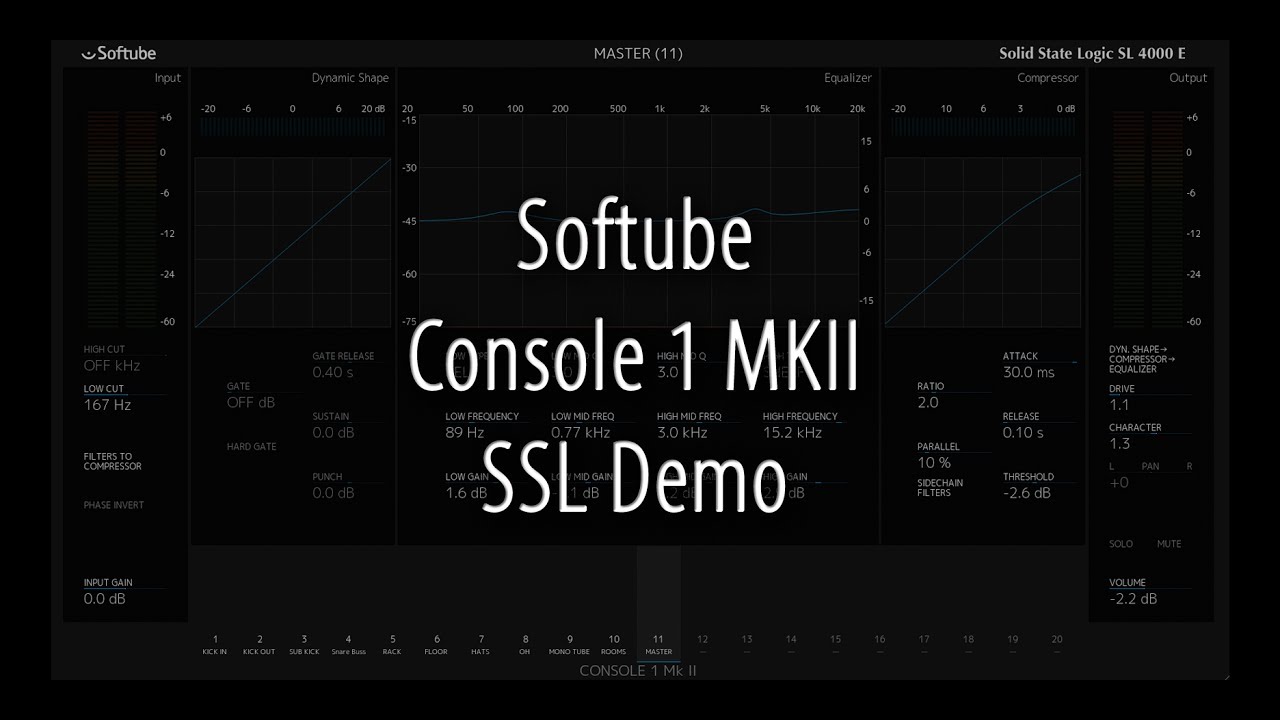Click LOW FREQUENCY 89 Hz value

(x=465, y=433)
